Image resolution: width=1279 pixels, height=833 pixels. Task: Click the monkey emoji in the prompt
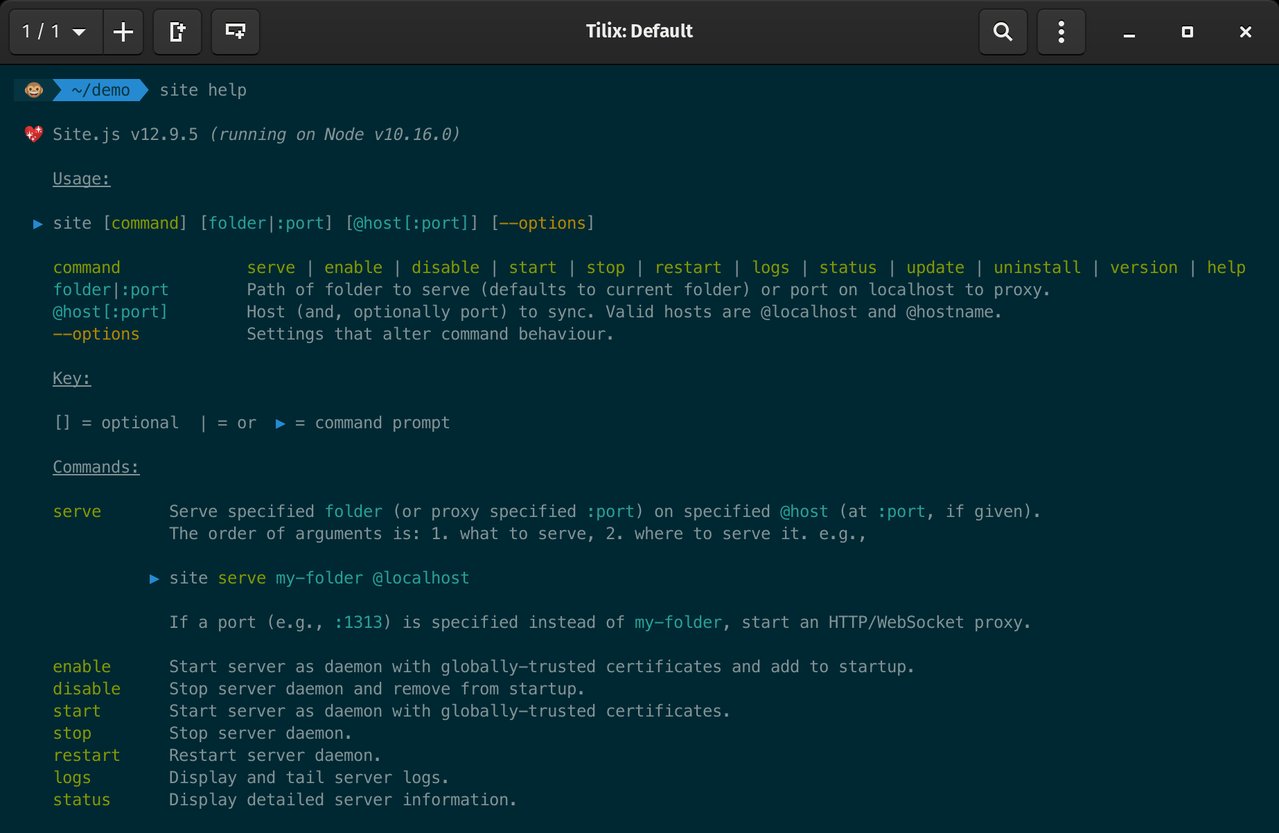[x=34, y=90]
